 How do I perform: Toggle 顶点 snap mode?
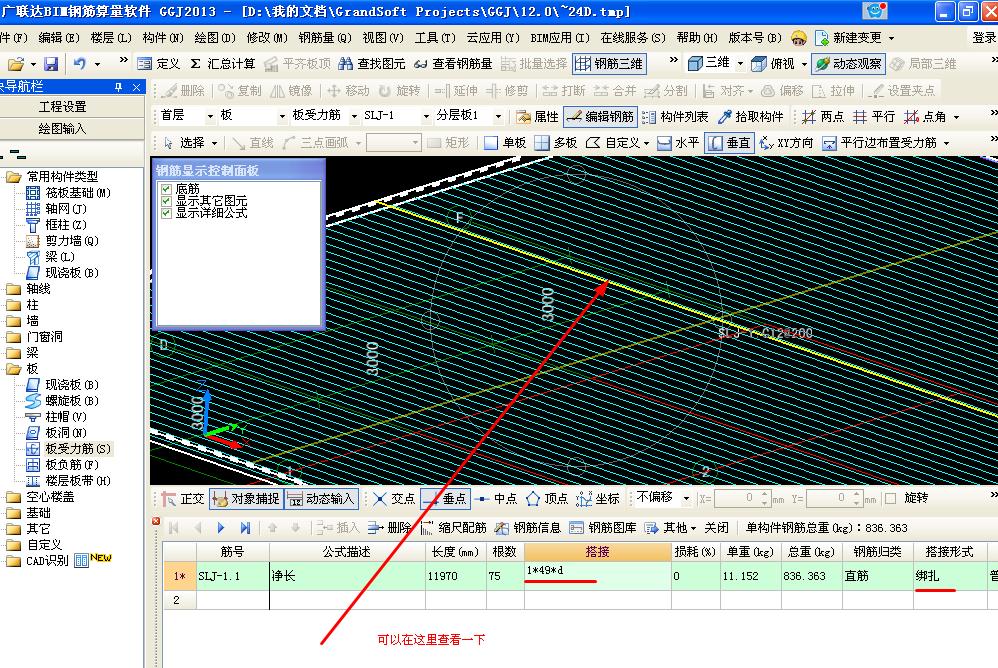[x=547, y=499]
